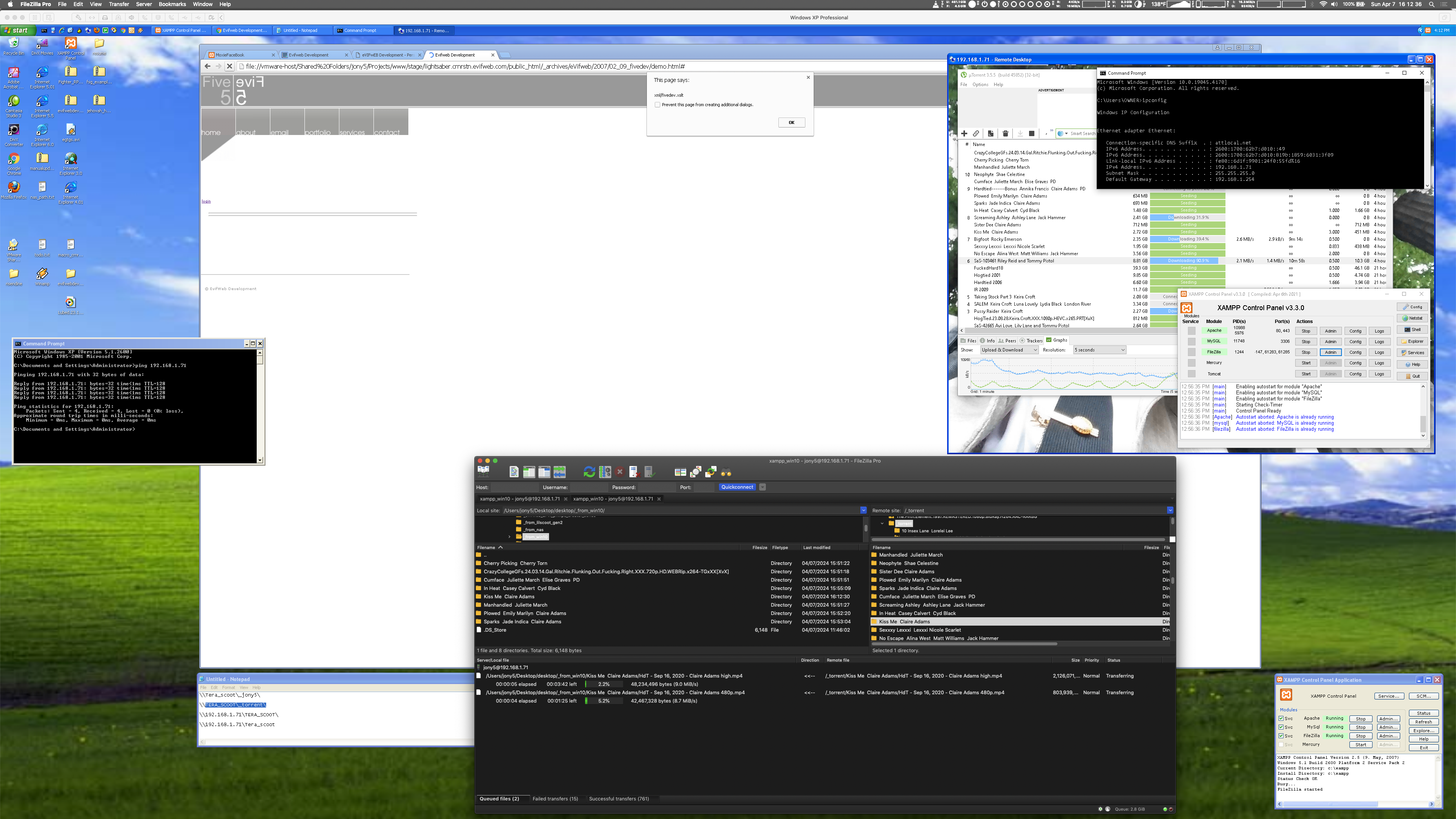The image size is (1456, 819).
Task: Click OK in the page dialog
Action: click(x=791, y=122)
